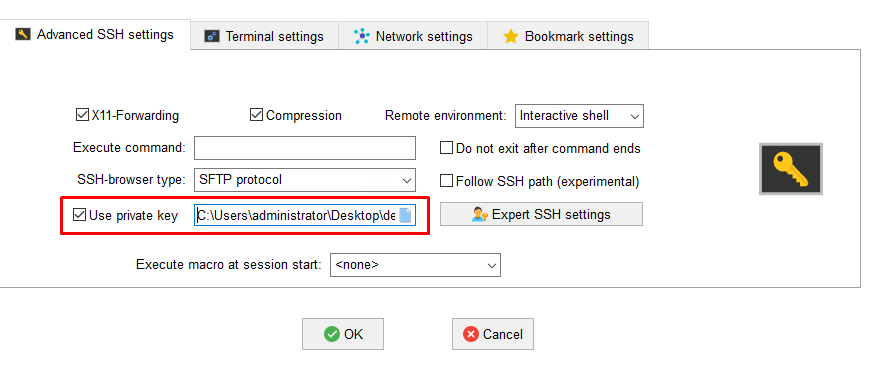Toggle the Use private key checkbox
Viewport: 874px width, 370px height.
[80, 215]
